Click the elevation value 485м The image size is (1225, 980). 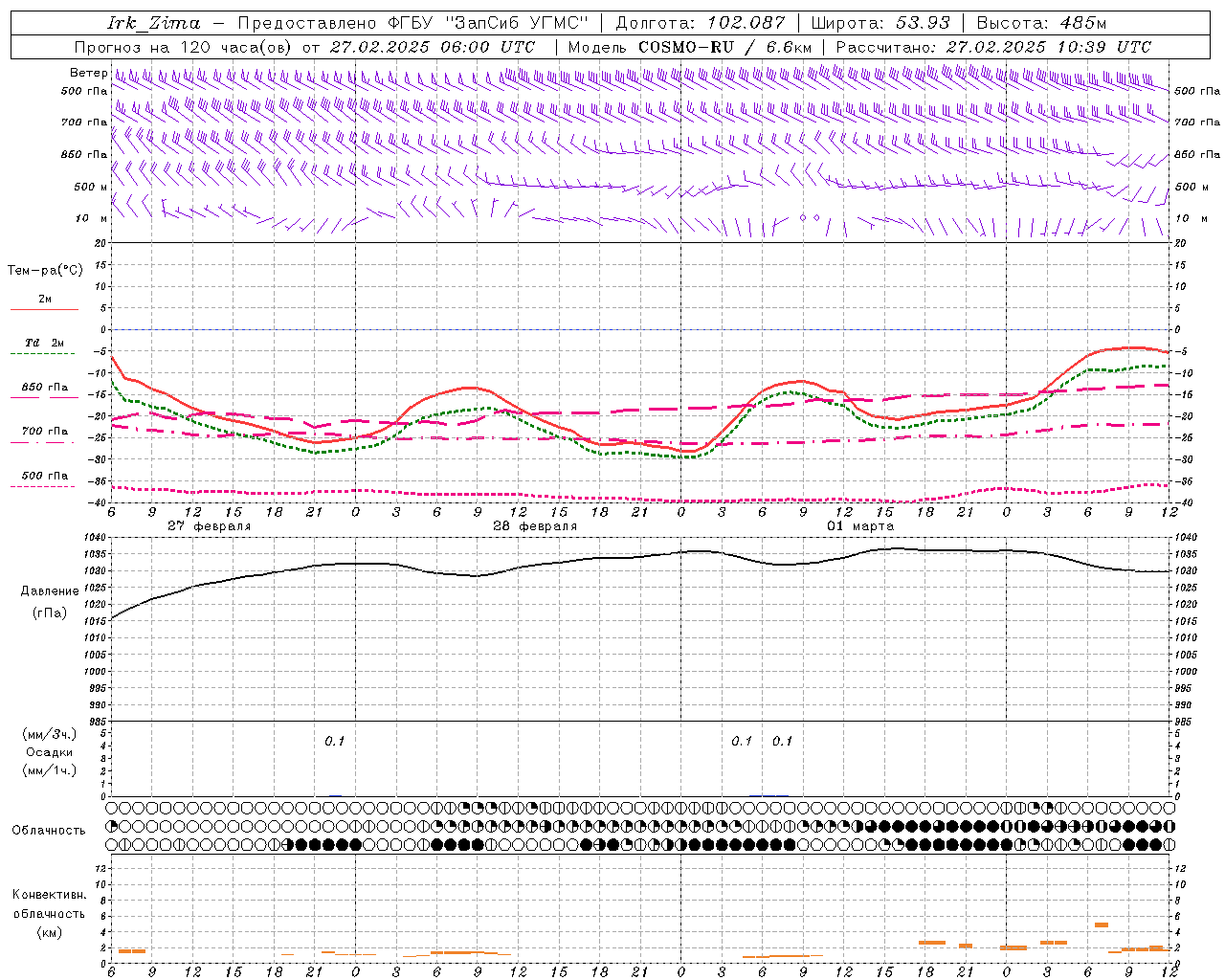[x=1084, y=23]
